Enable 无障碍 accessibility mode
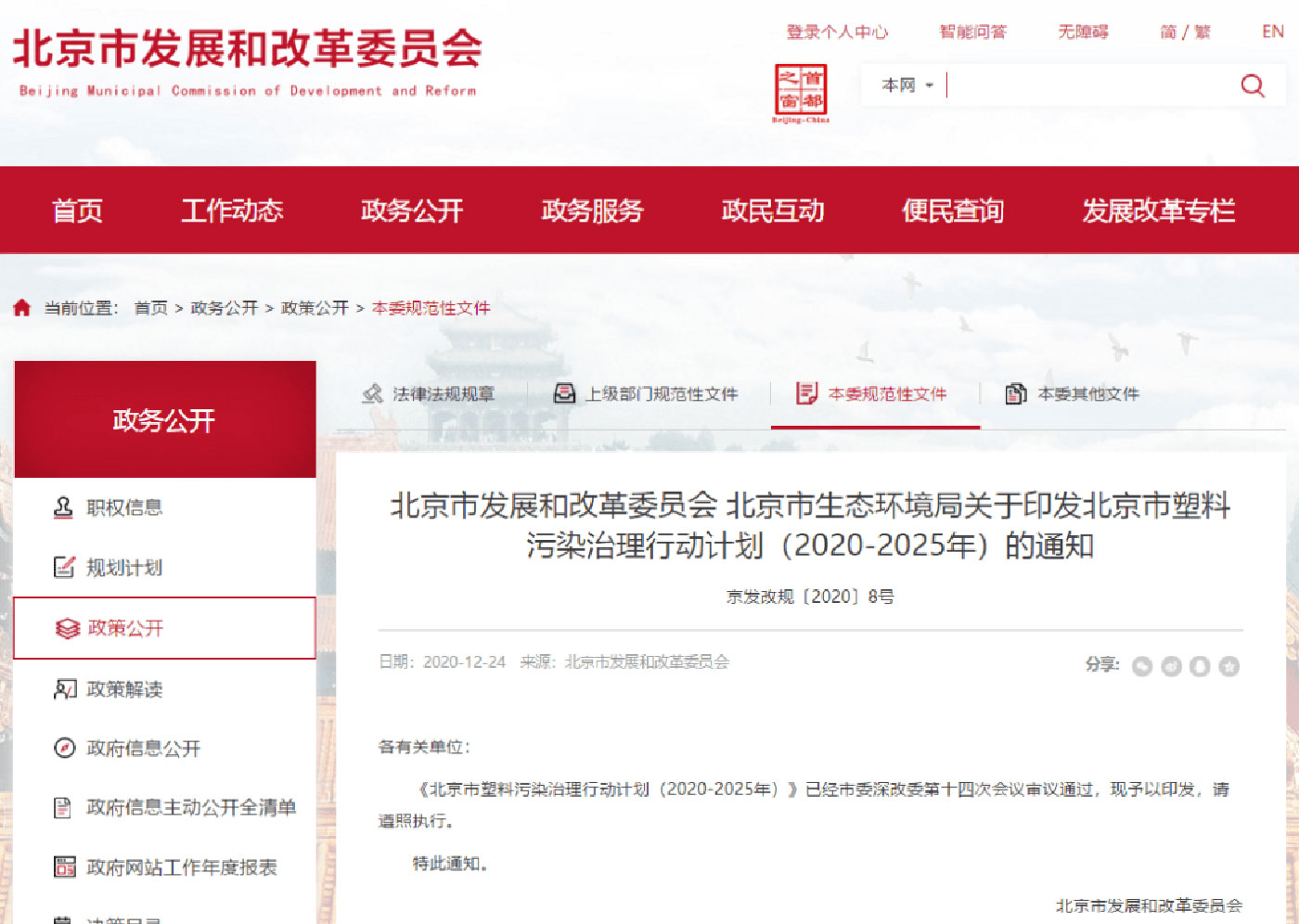1299x924 pixels. click(x=1082, y=31)
